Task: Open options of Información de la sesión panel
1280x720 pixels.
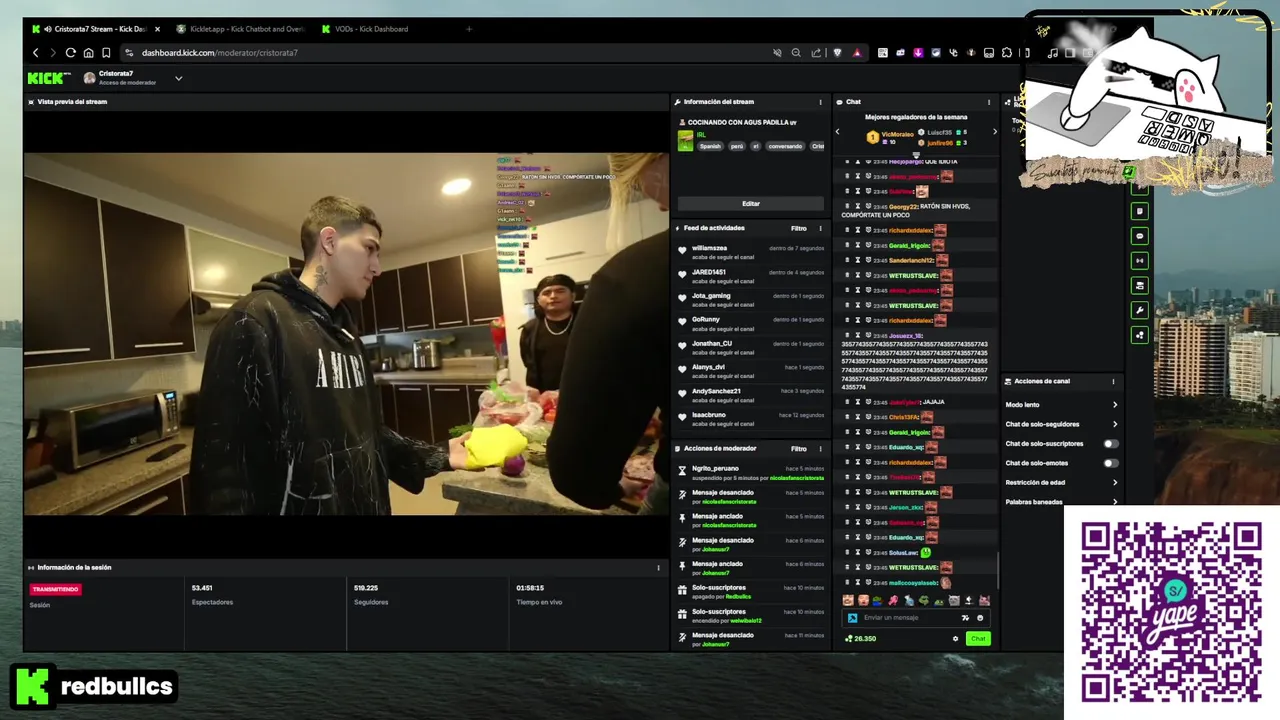Action: click(658, 568)
